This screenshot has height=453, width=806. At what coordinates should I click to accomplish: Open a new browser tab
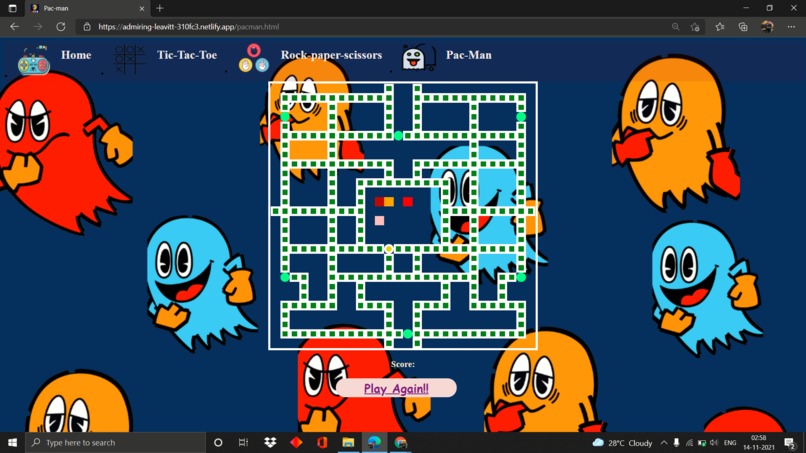[160, 8]
